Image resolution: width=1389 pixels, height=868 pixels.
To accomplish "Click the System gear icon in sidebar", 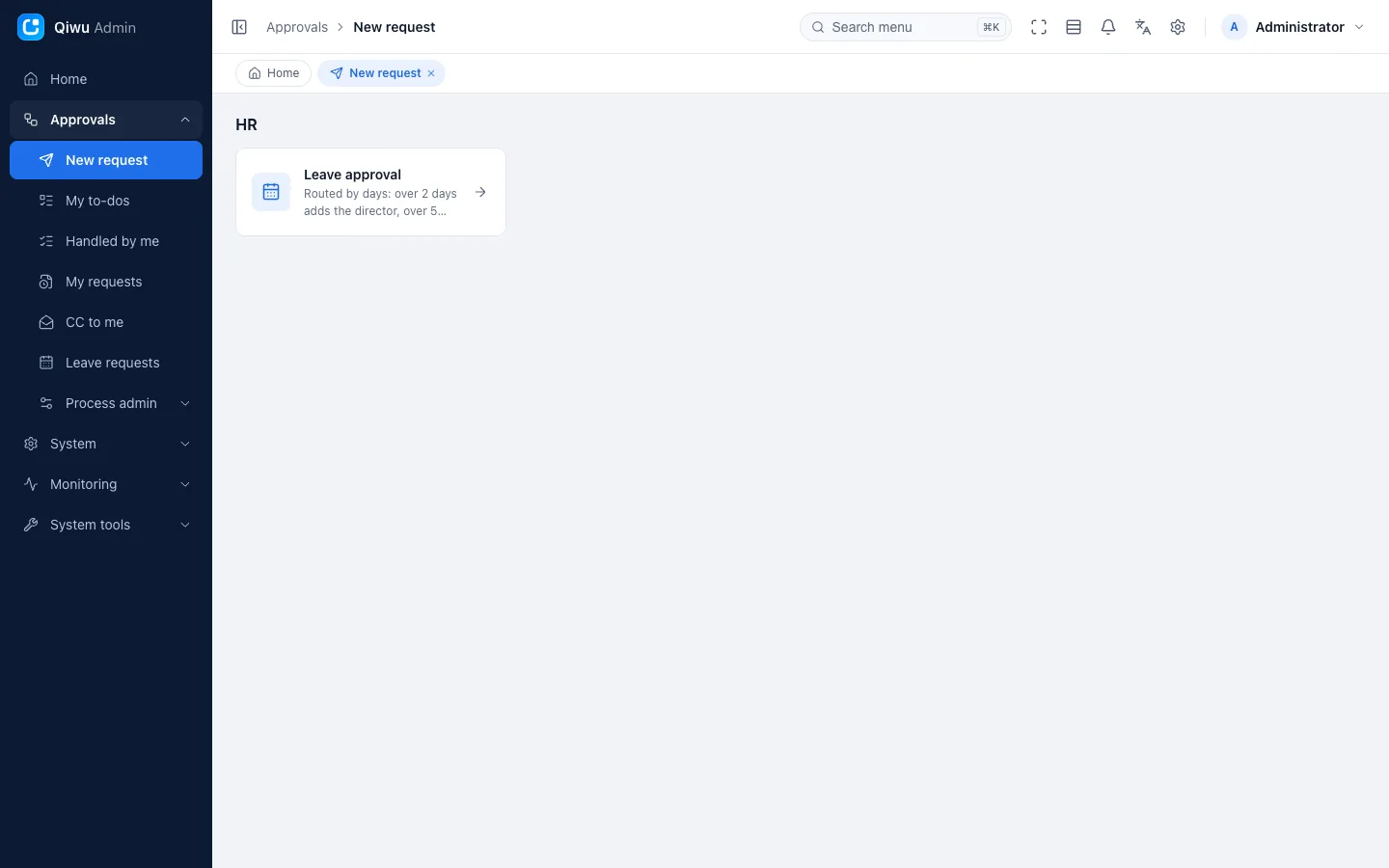I will 31,444.
